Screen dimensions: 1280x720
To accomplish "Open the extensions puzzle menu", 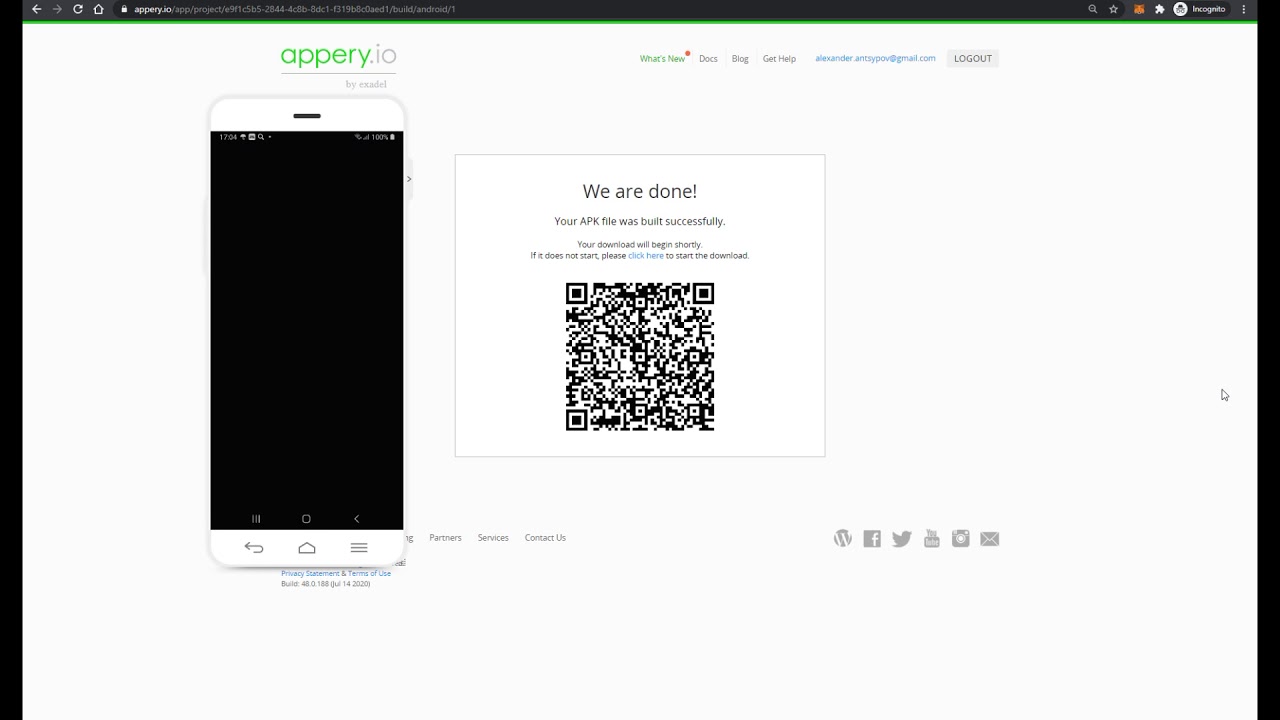I will tap(1159, 9).
